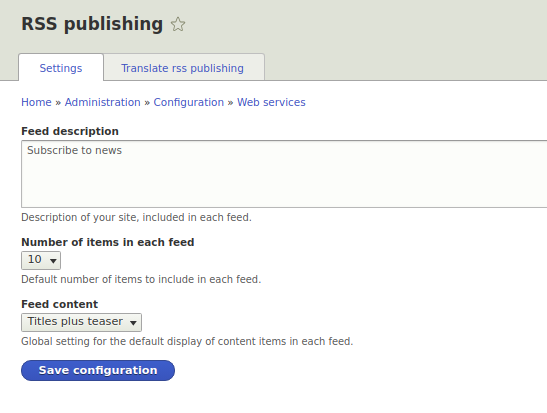Click inside the Feed description text area
This screenshot has width=547, height=413.
(x=284, y=174)
